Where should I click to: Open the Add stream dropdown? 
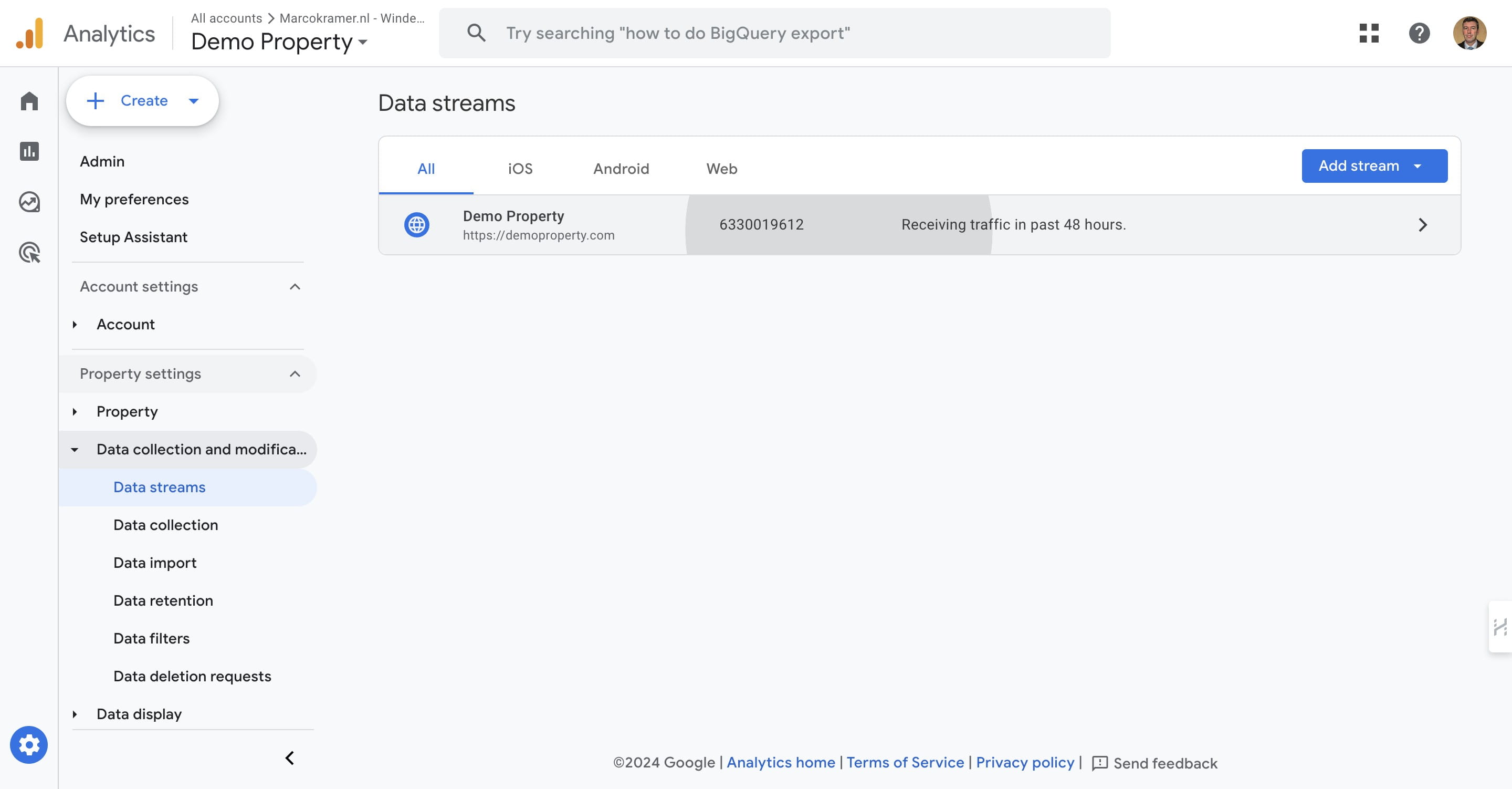point(1374,165)
